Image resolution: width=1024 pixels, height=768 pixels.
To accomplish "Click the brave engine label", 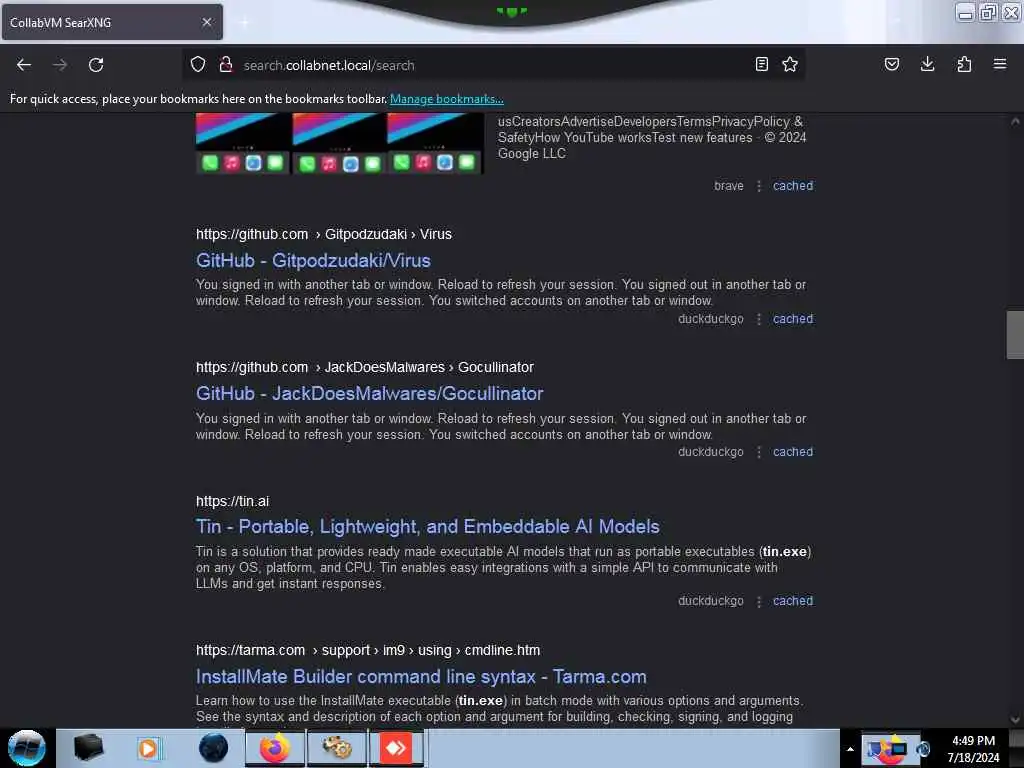I will click(x=729, y=185).
